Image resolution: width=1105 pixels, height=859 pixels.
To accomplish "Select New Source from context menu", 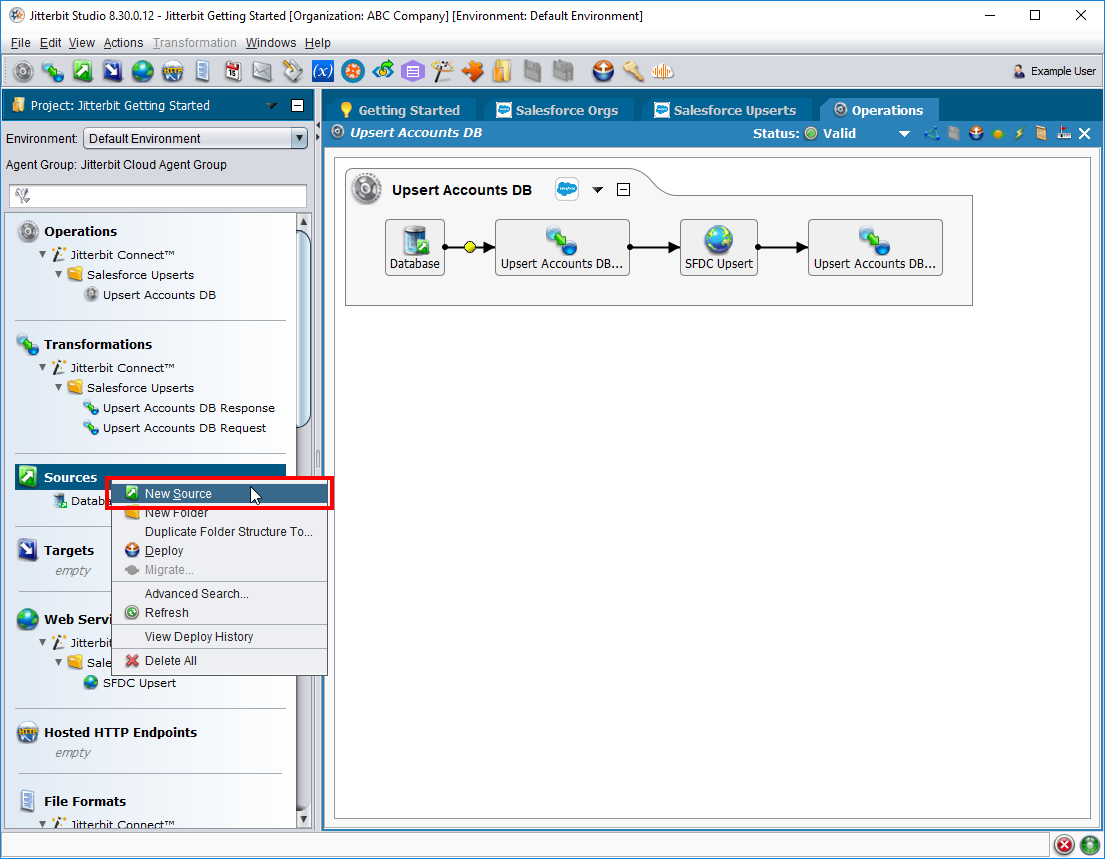I will pos(178,493).
